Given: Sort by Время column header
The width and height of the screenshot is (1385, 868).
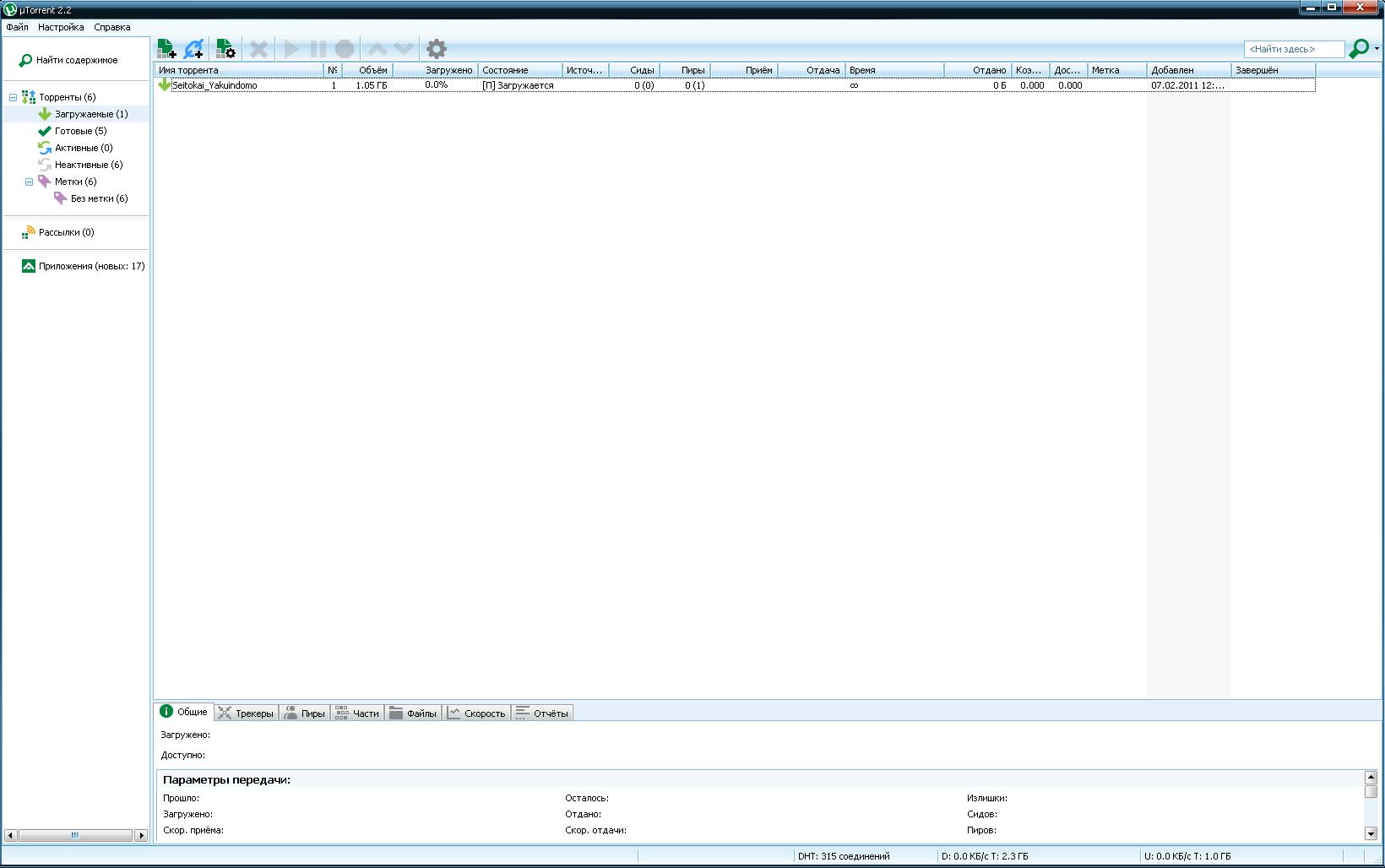Looking at the screenshot, I should [895, 70].
